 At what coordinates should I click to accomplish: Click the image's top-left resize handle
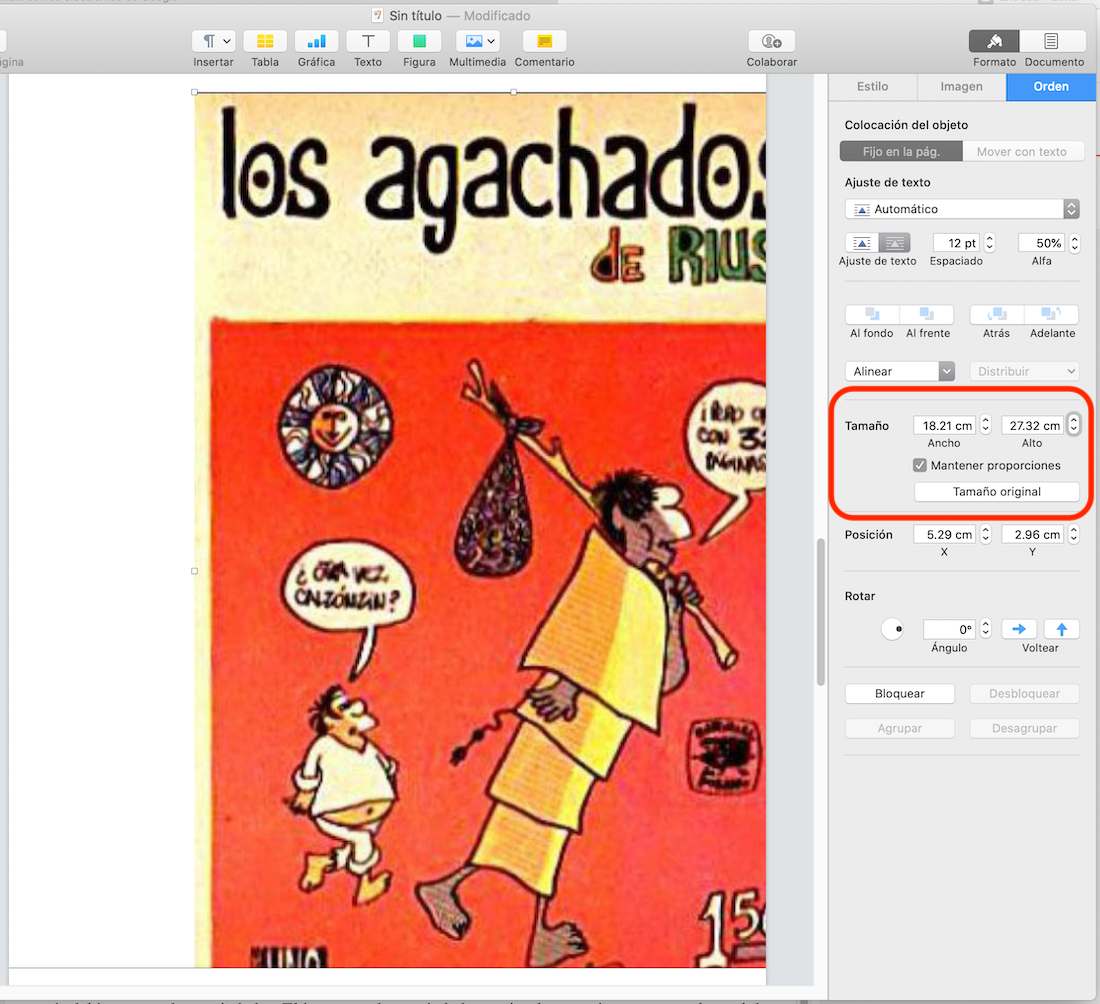[194, 92]
